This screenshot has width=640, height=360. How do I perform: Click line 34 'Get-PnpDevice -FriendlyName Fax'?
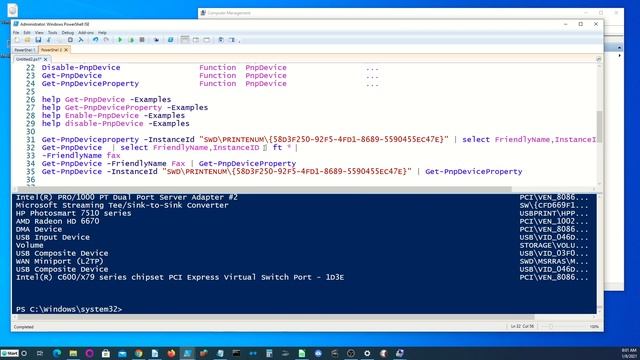[x=113, y=164]
